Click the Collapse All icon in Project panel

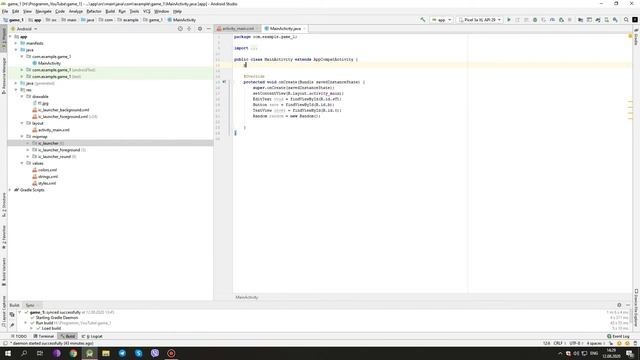click(189, 29)
